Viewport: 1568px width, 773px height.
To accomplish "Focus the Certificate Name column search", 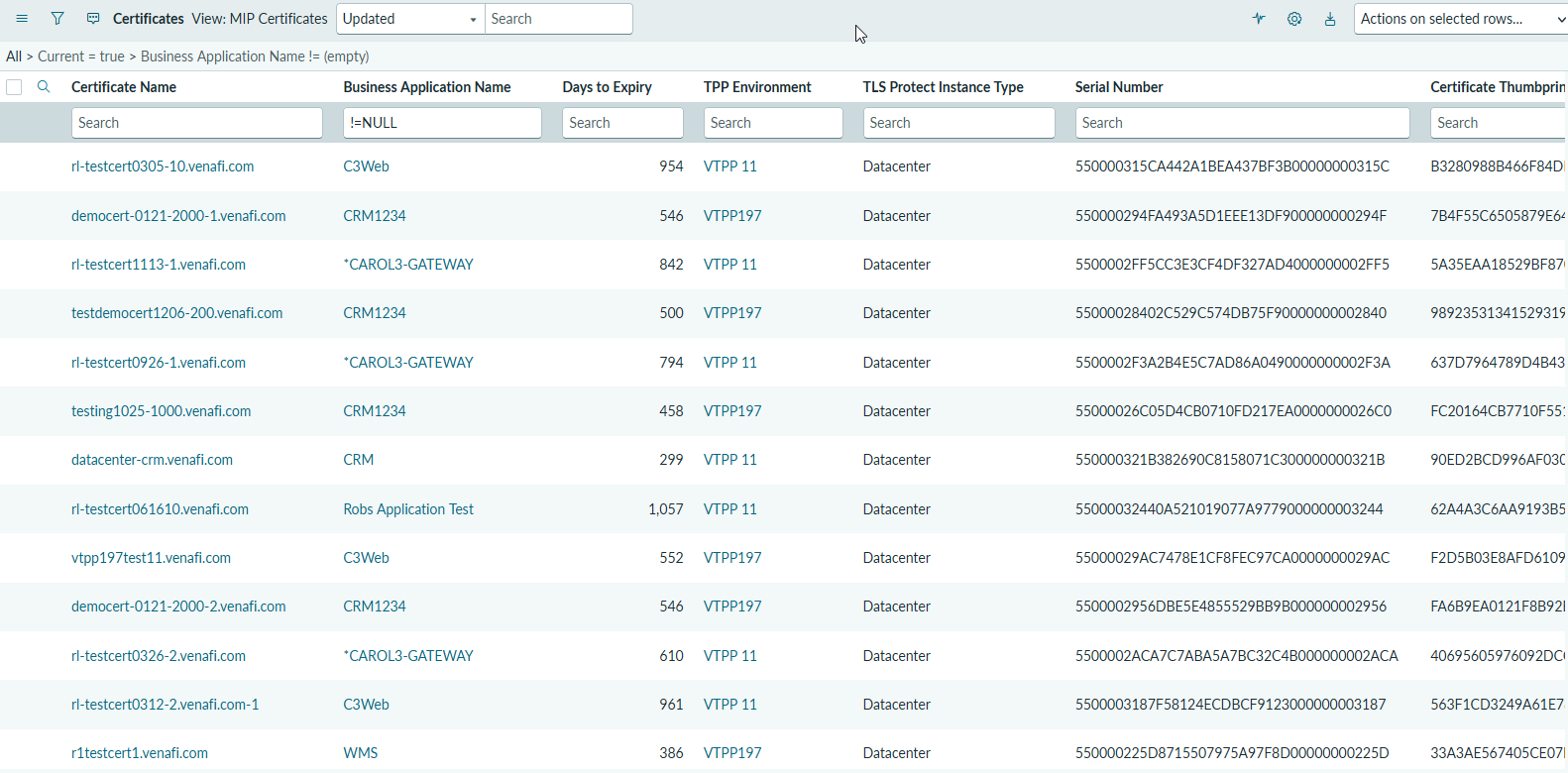I will 197,123.
